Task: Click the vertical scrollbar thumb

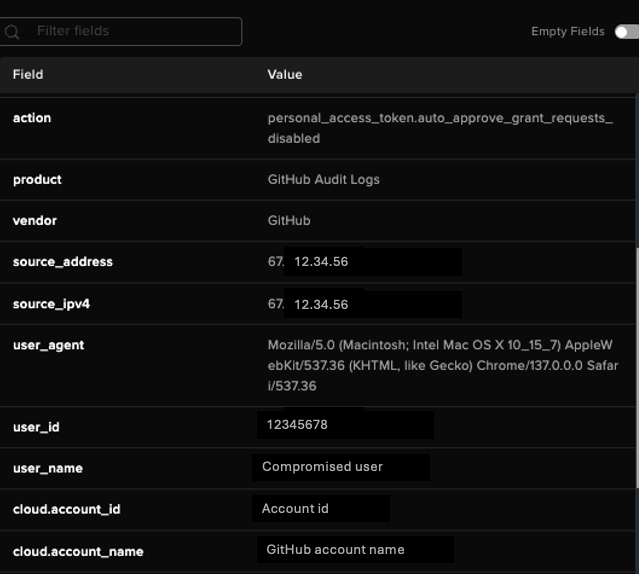Action: point(637,368)
